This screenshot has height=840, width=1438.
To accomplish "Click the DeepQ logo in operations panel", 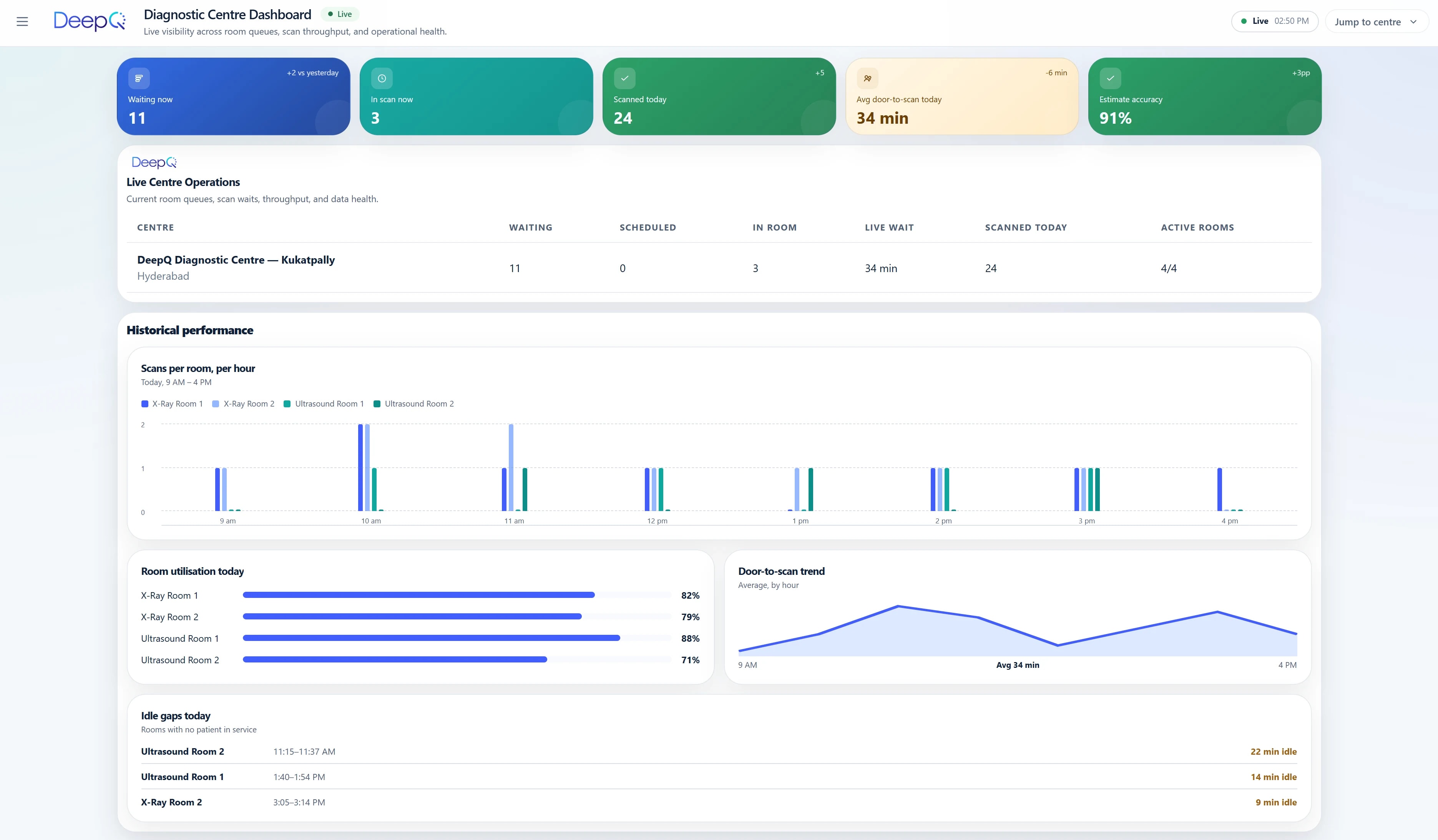I will 154,163.
